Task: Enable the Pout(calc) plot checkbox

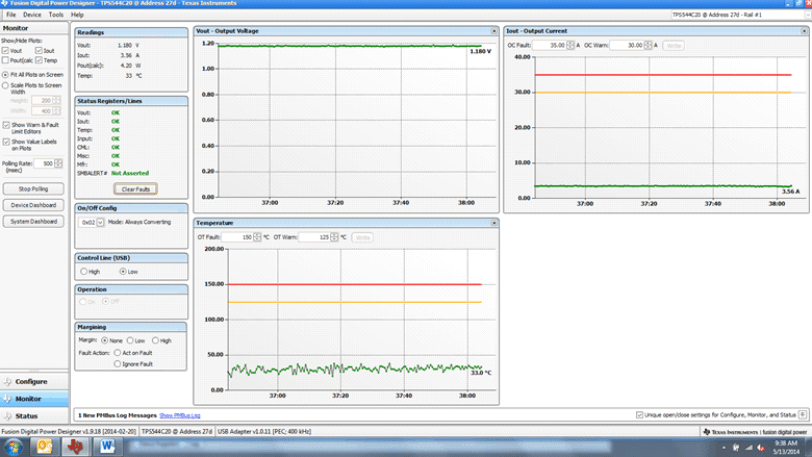Action: pyautogui.click(x=5, y=61)
